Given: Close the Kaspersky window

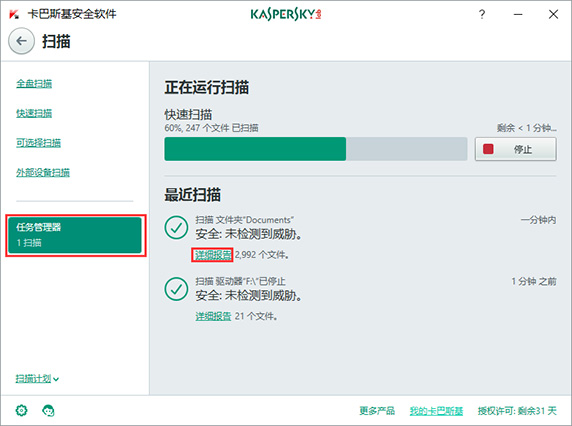Looking at the screenshot, I should [x=553, y=15].
